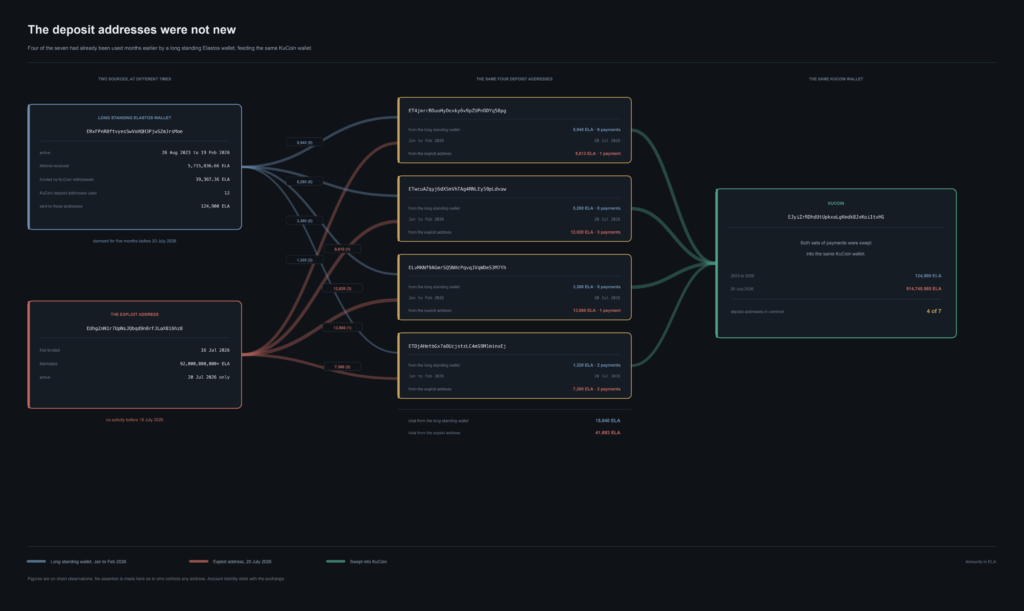This screenshot has width=1024, height=611.
Task: Click the '7,200 (2)' red flow label
Action: click(342, 366)
